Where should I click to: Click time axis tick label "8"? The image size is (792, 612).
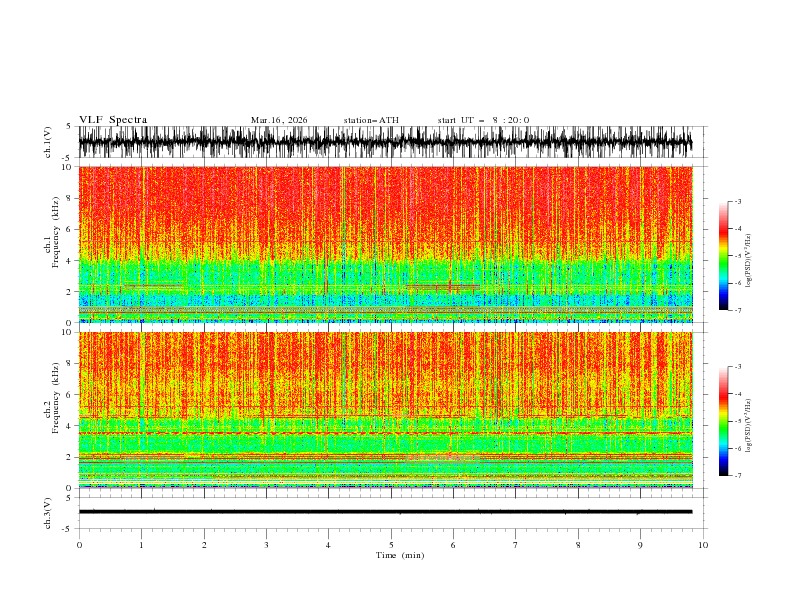(x=578, y=545)
